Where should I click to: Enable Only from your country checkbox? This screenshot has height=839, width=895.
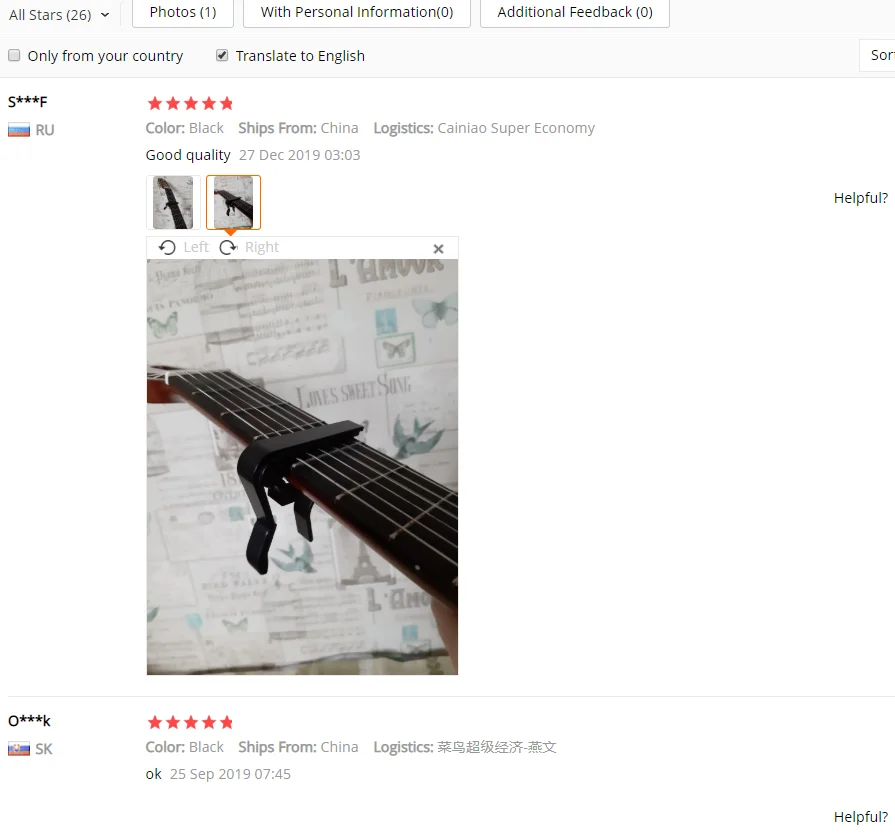click(14, 55)
